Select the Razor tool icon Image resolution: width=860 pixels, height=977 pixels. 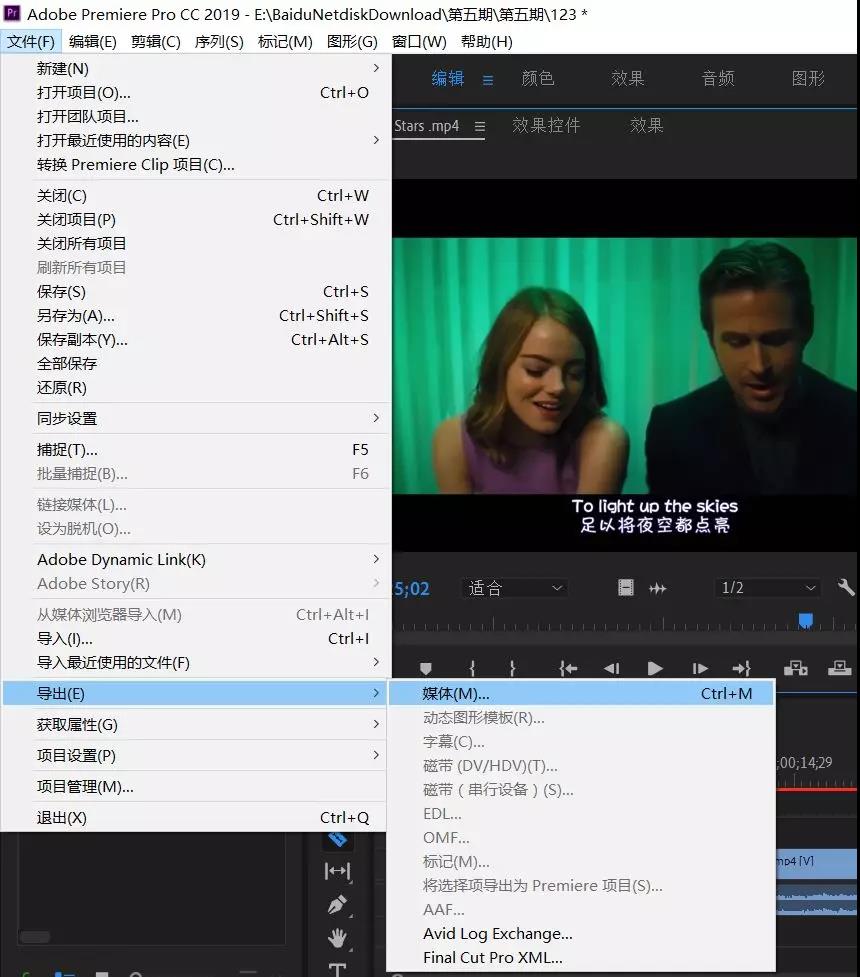tap(337, 839)
